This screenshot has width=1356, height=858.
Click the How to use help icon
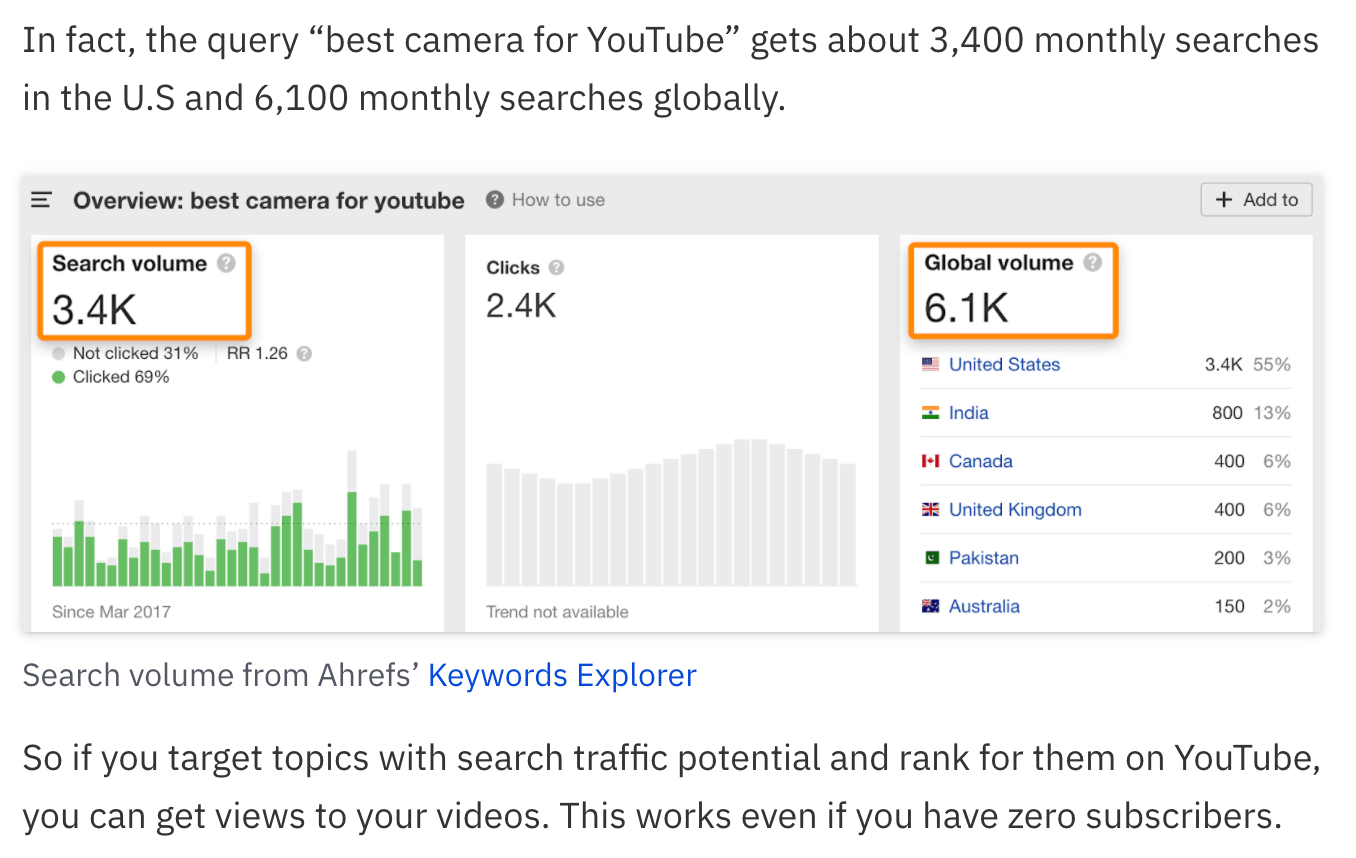(x=494, y=200)
